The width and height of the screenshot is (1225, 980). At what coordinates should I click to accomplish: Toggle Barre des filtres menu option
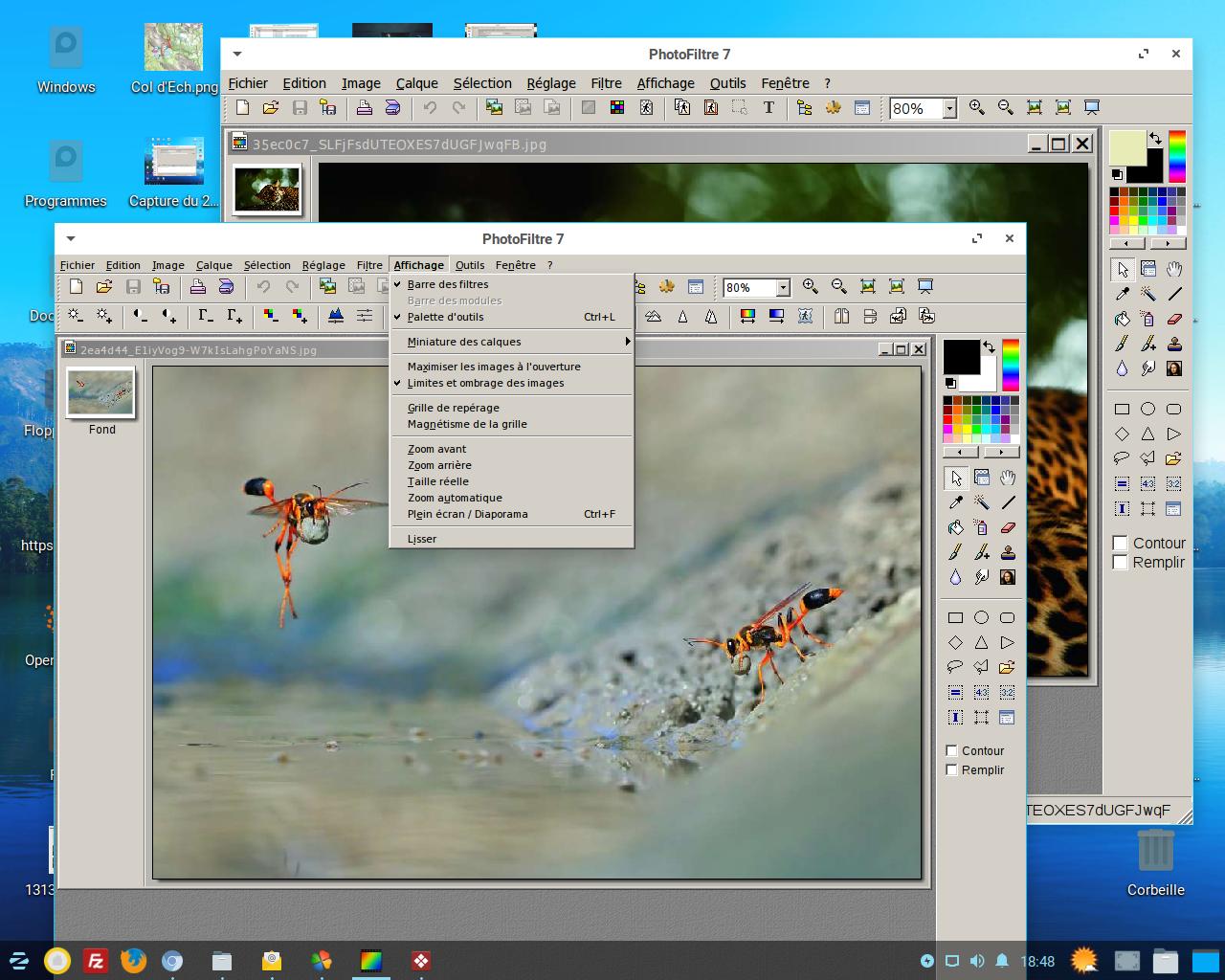point(448,284)
